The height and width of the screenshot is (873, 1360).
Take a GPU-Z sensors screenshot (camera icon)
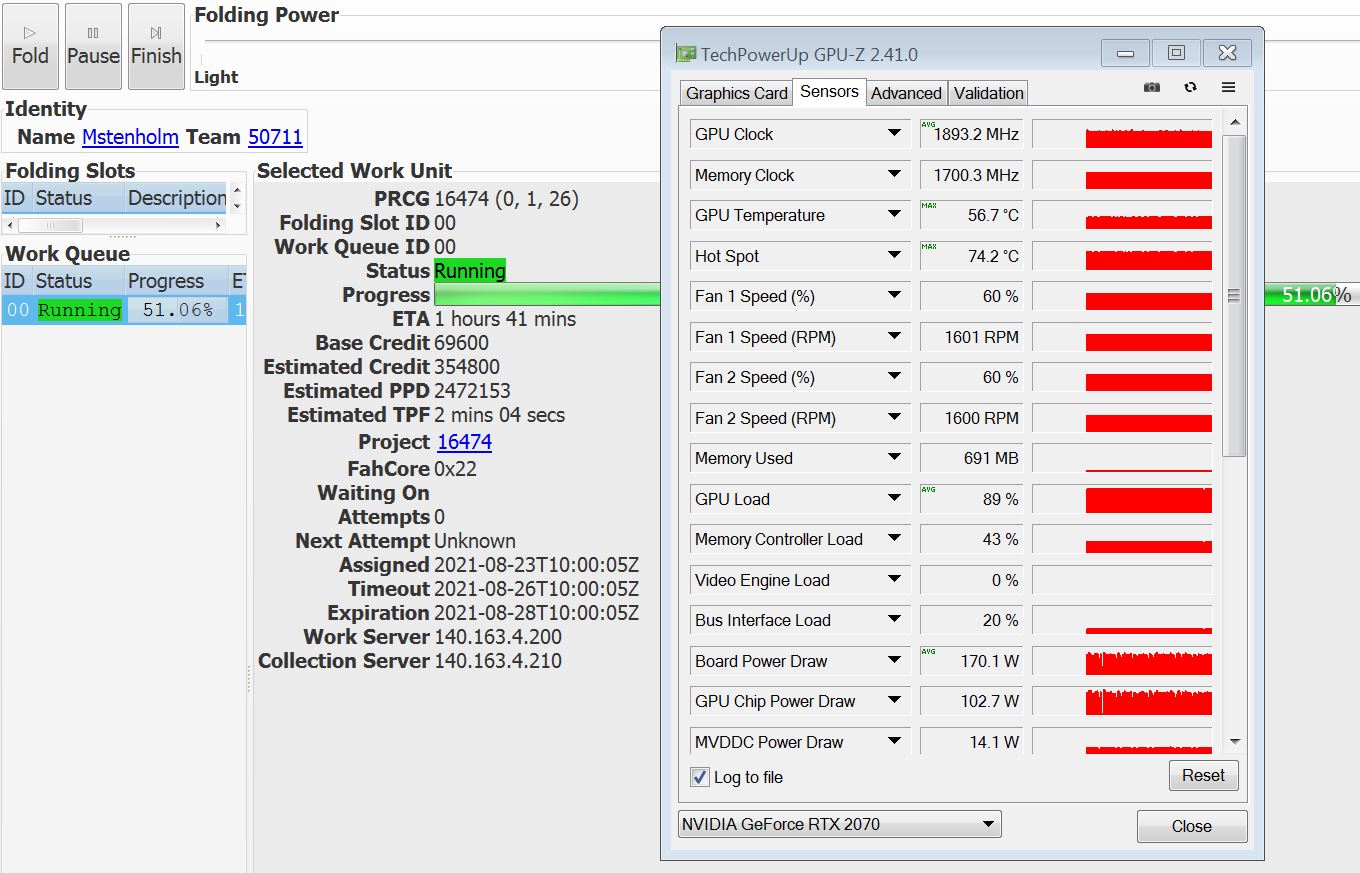[1152, 88]
